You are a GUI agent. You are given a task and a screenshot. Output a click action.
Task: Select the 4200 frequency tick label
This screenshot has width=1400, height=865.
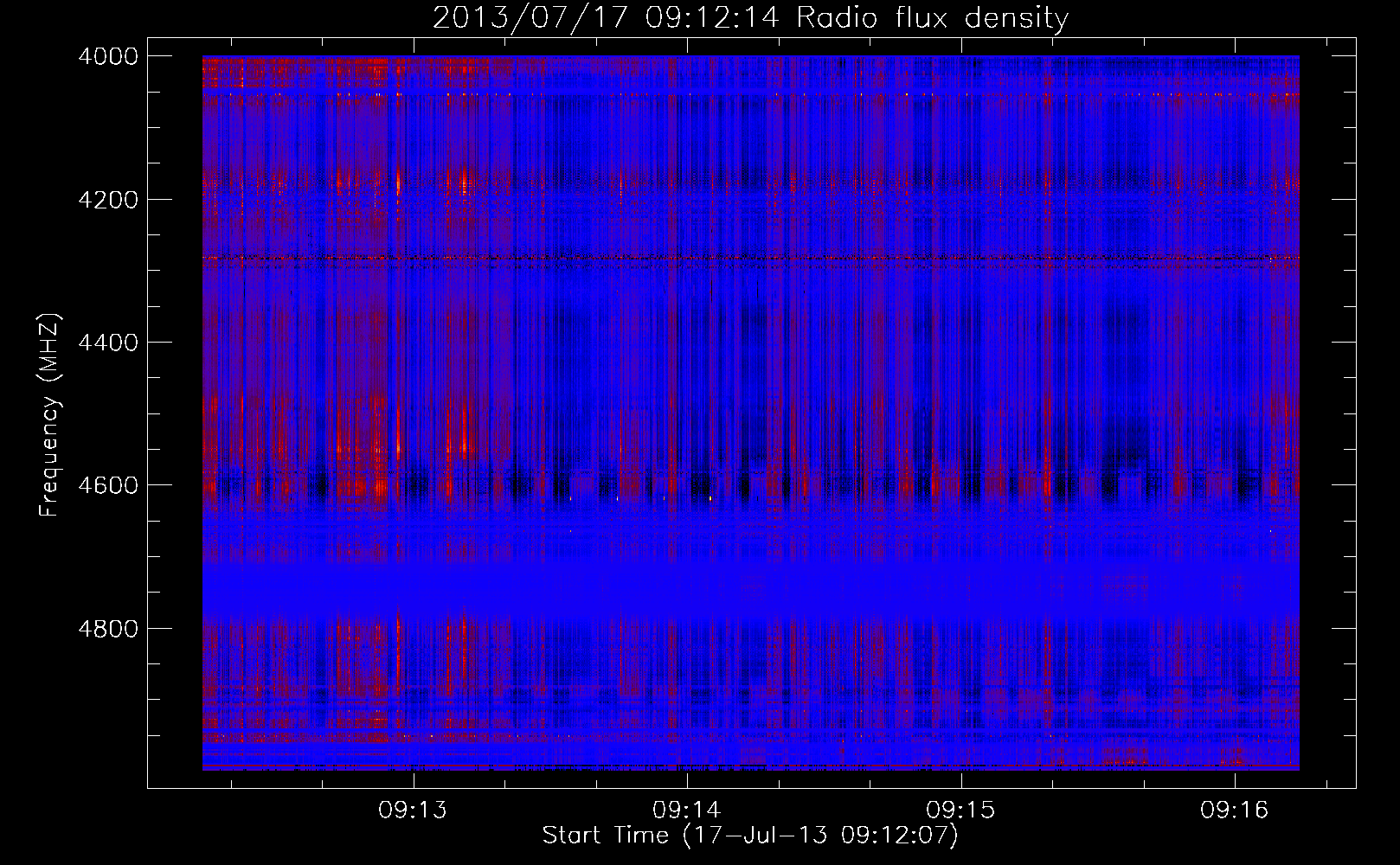107,200
